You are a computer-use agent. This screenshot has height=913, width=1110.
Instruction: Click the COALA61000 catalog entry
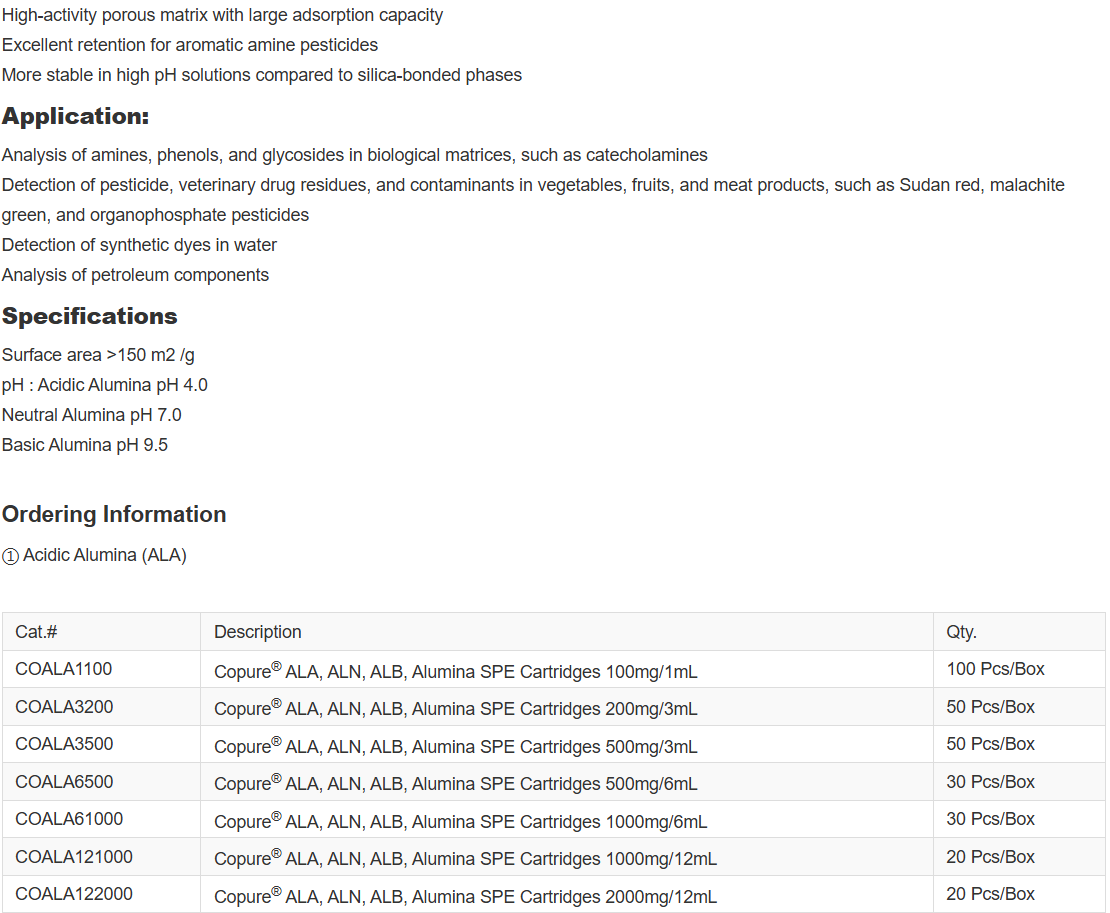click(x=69, y=819)
